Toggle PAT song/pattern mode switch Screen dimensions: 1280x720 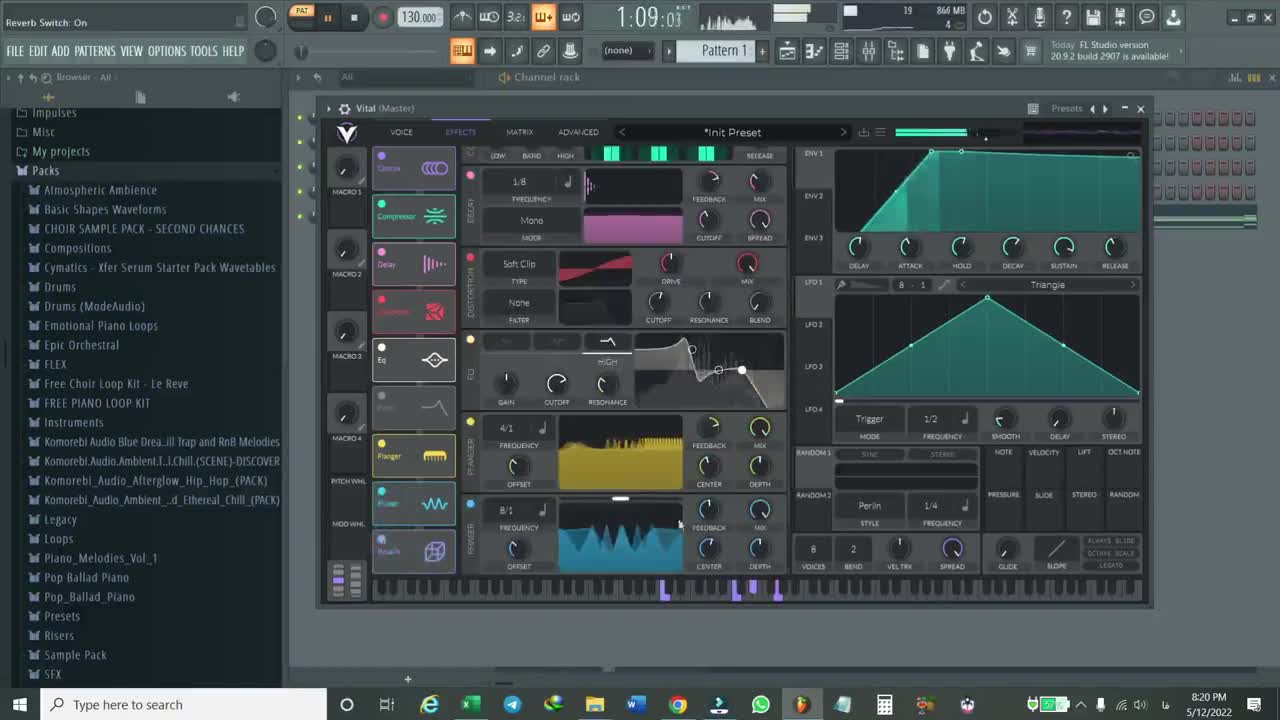pos(301,13)
